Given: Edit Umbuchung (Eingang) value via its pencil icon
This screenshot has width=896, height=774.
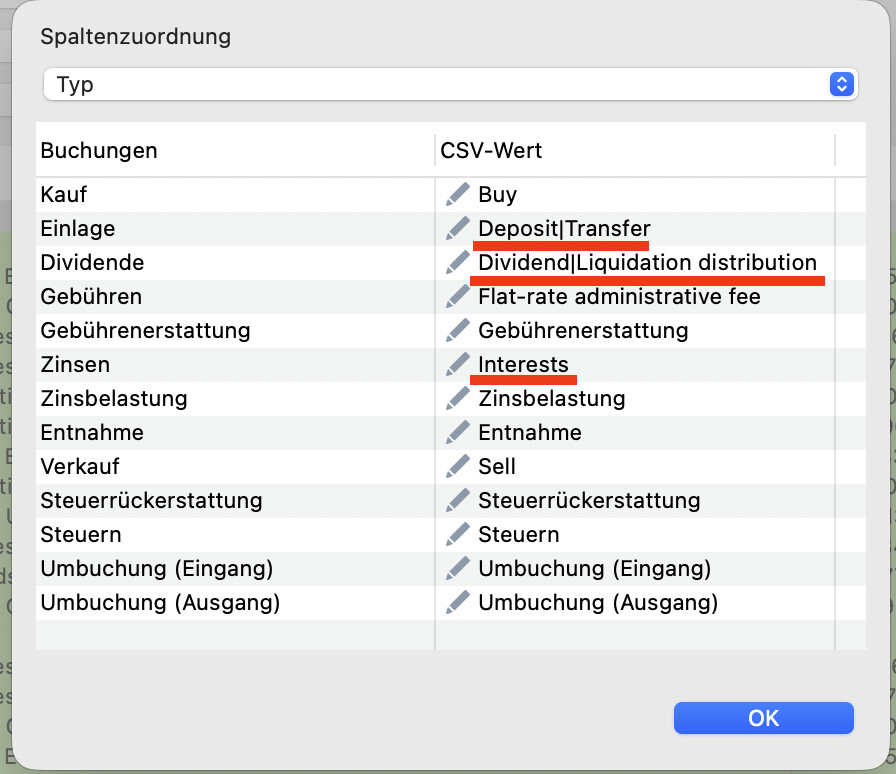Looking at the screenshot, I should click(458, 569).
